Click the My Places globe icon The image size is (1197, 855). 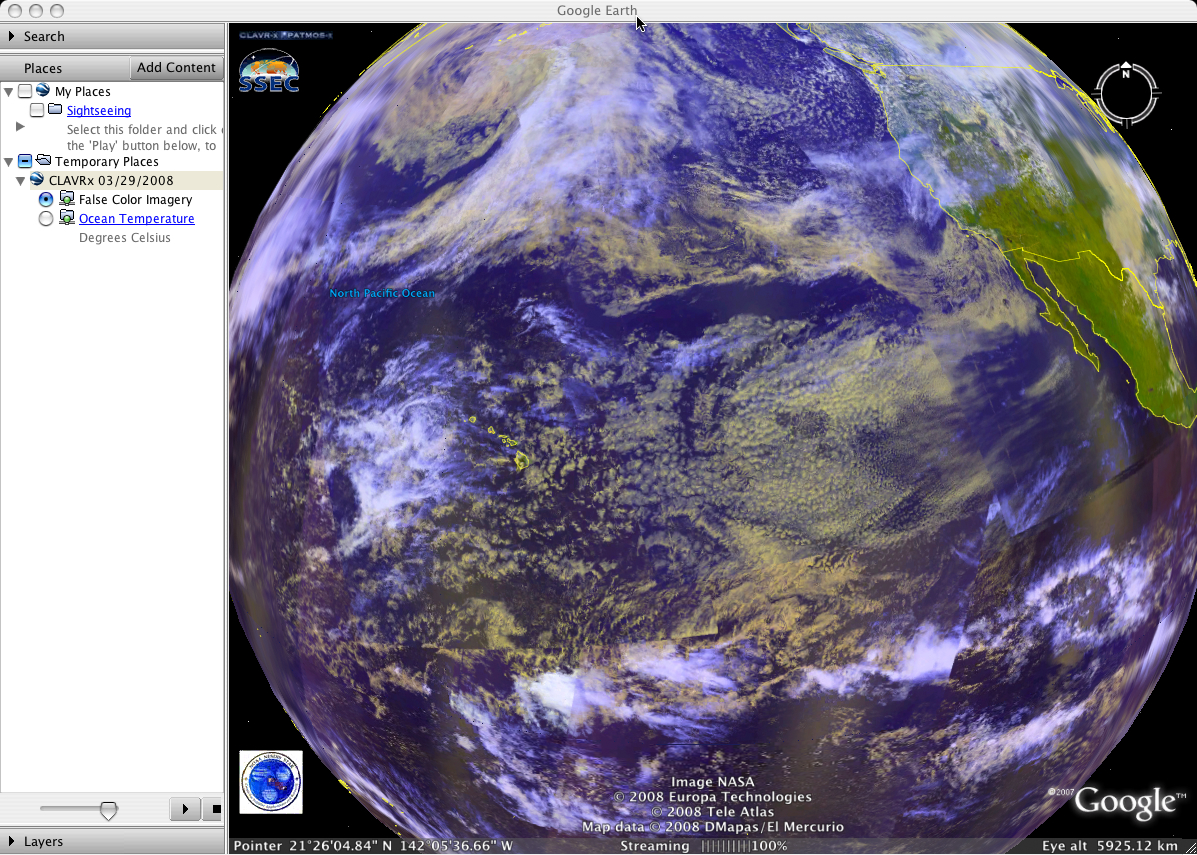pos(43,91)
